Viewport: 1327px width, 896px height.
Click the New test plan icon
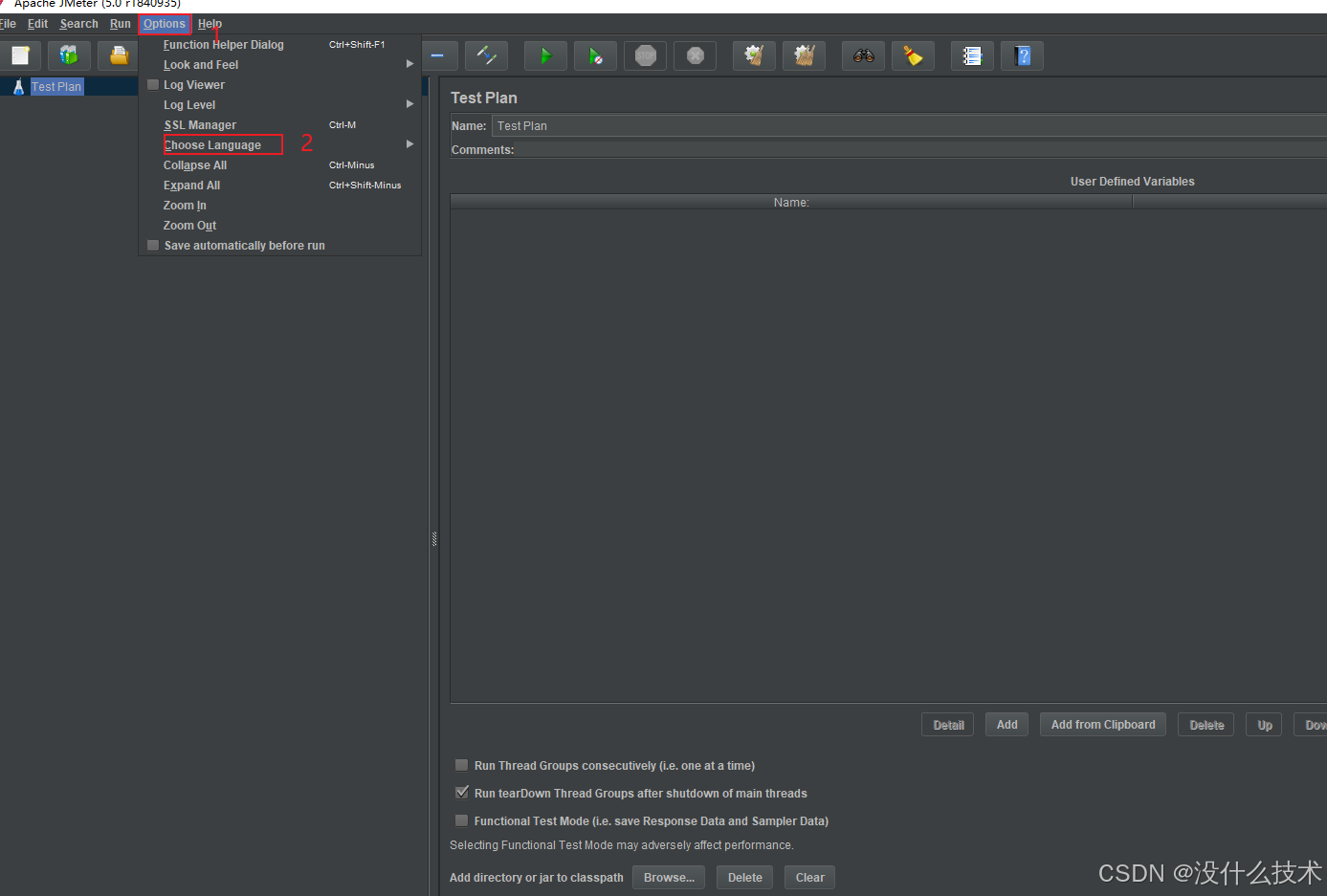click(x=20, y=56)
